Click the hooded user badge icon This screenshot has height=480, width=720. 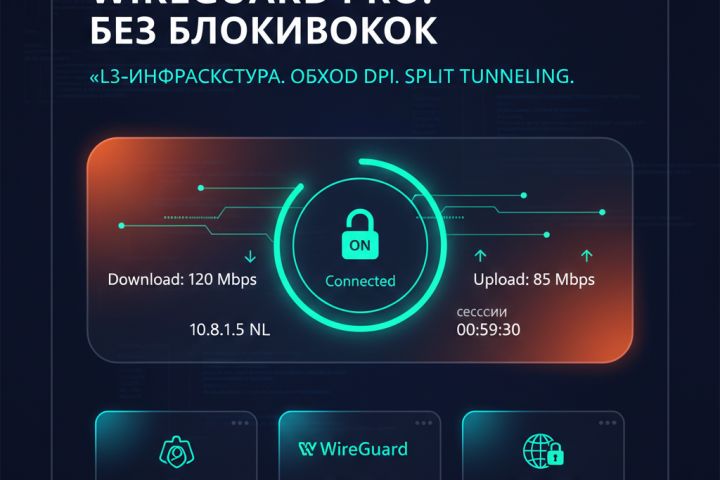click(177, 452)
